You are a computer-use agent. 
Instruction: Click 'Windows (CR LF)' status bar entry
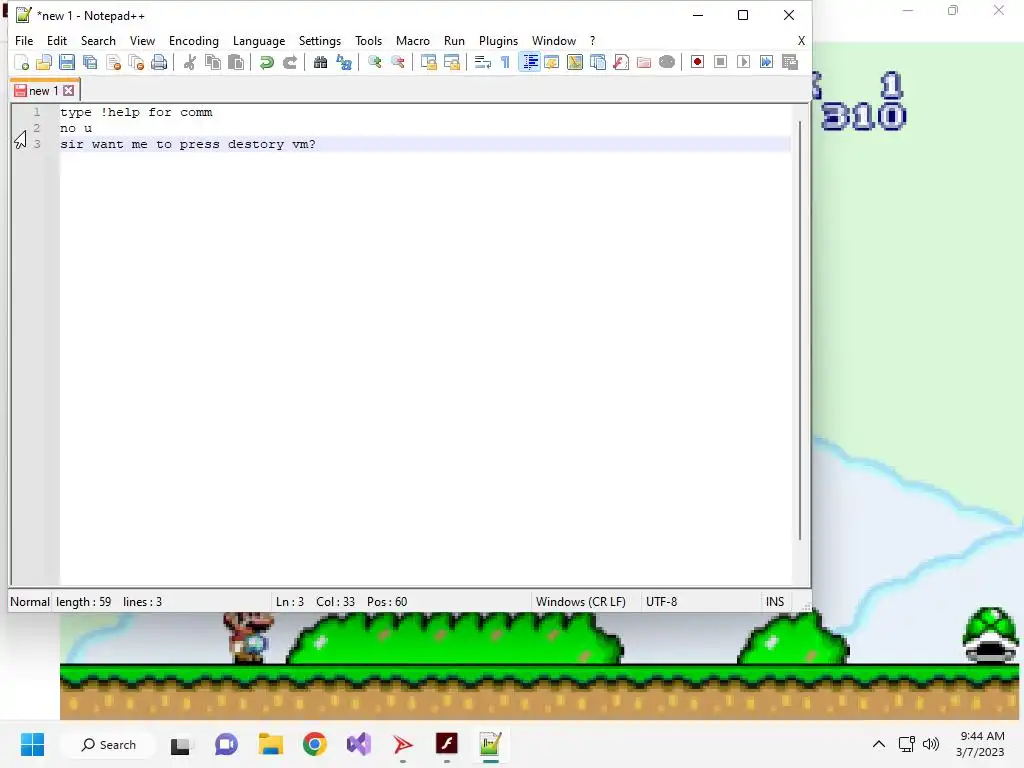tap(581, 601)
